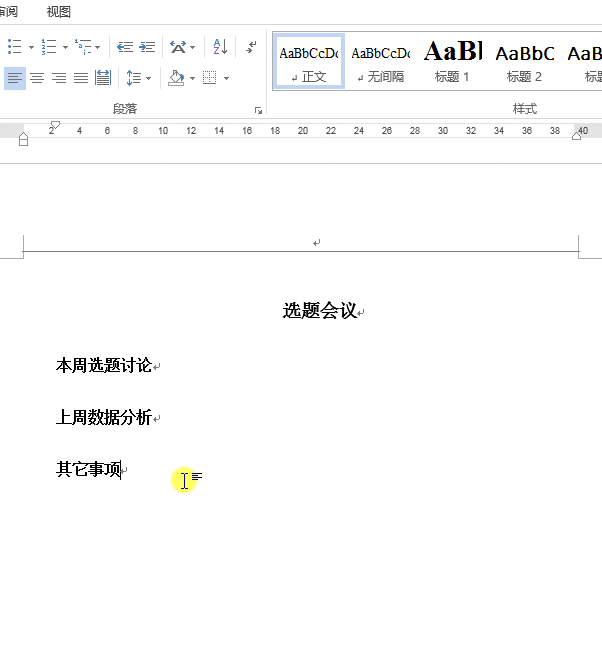Open the 视图 ribbon tab
Viewport: 602px width, 664px height.
[58, 11]
